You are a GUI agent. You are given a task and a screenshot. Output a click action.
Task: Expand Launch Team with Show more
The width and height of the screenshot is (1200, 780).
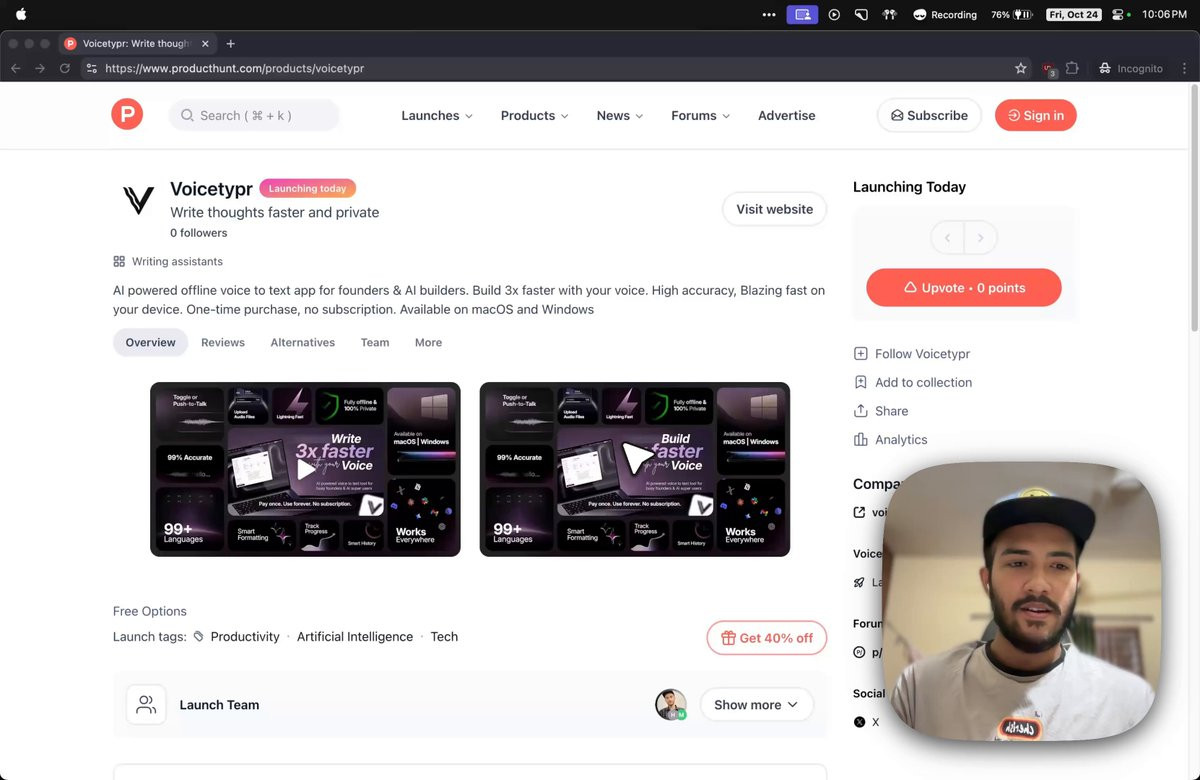click(x=756, y=704)
